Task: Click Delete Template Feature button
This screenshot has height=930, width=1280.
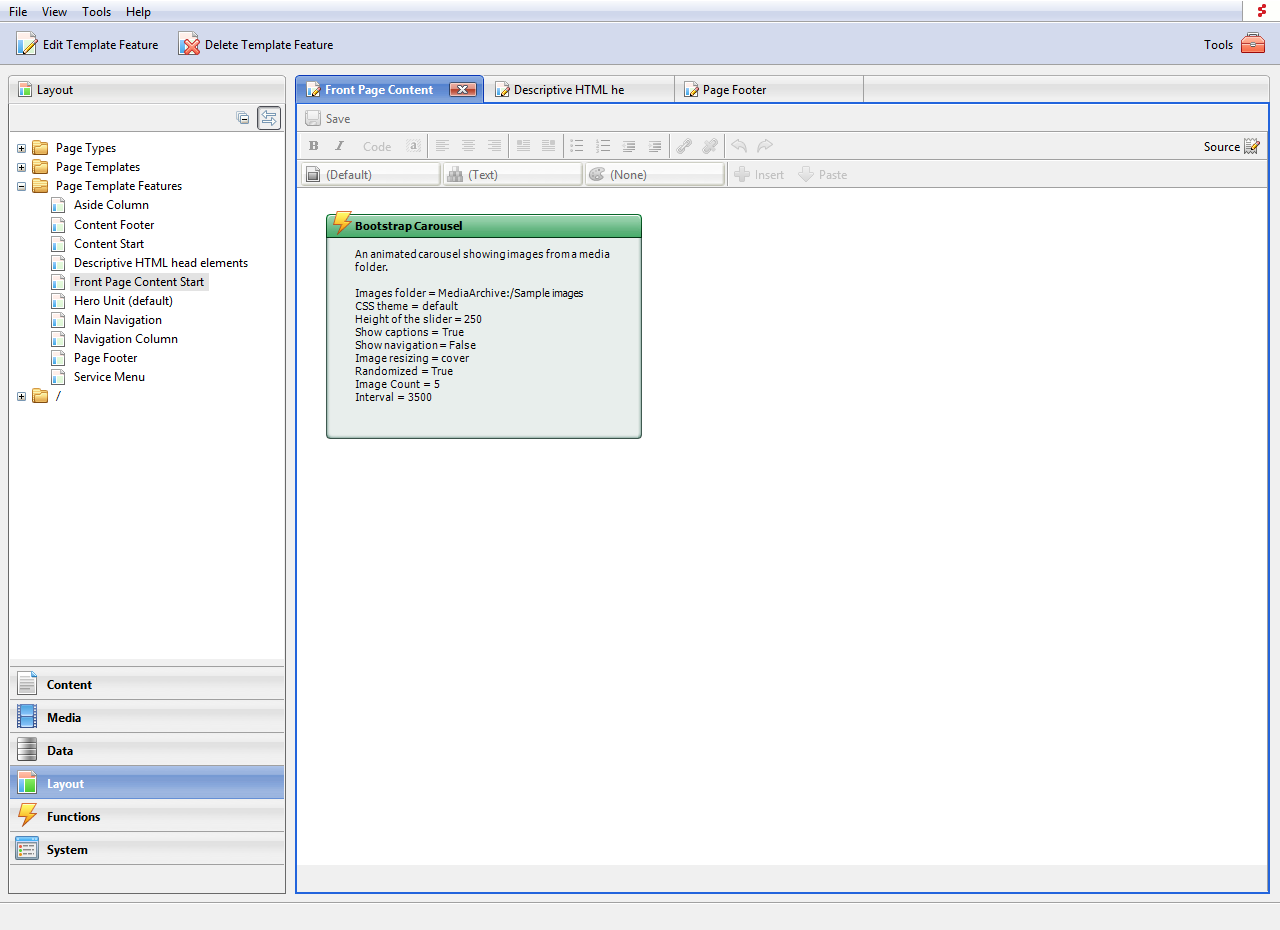Action: pos(256,44)
